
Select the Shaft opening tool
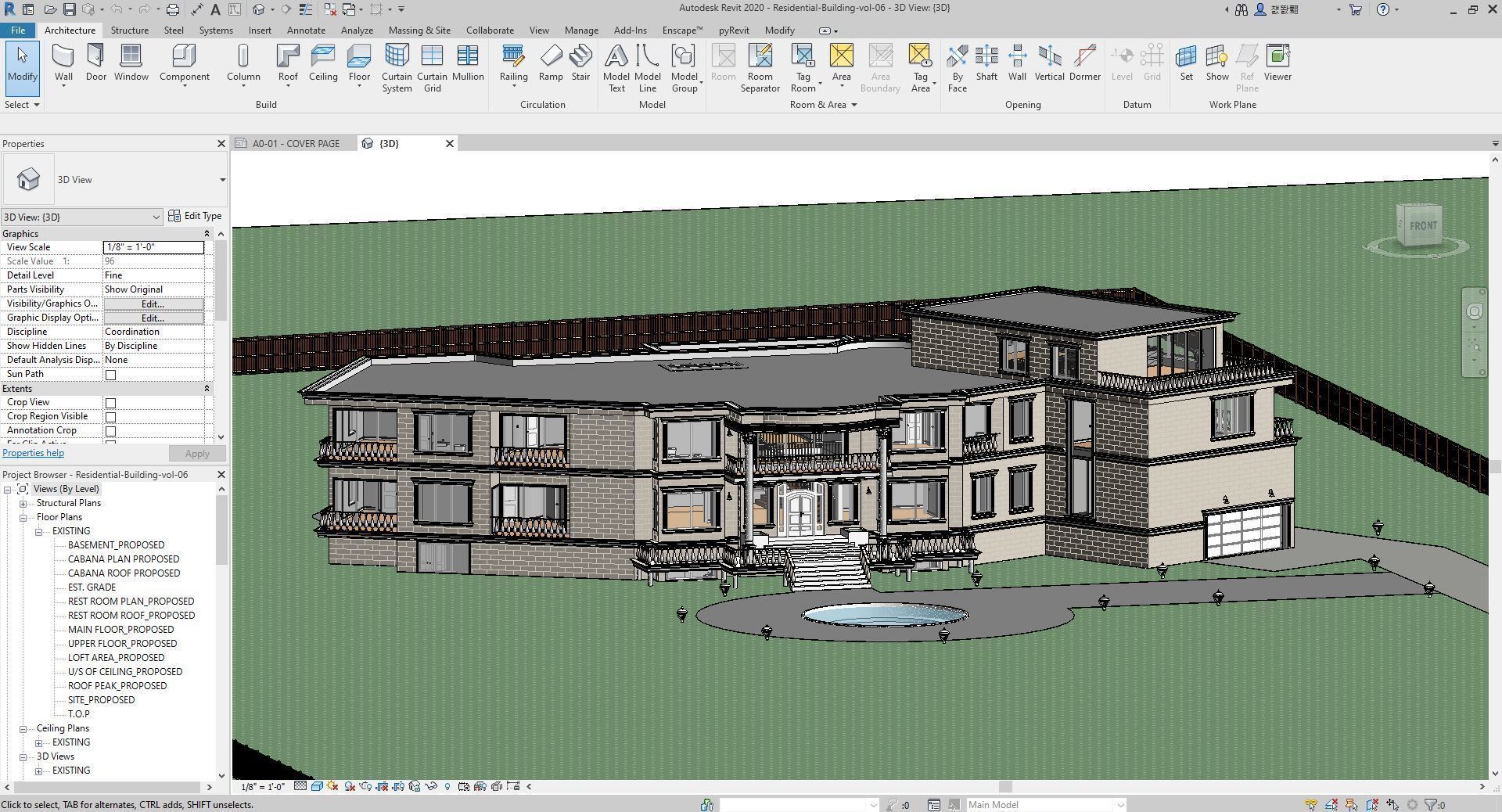(x=986, y=63)
